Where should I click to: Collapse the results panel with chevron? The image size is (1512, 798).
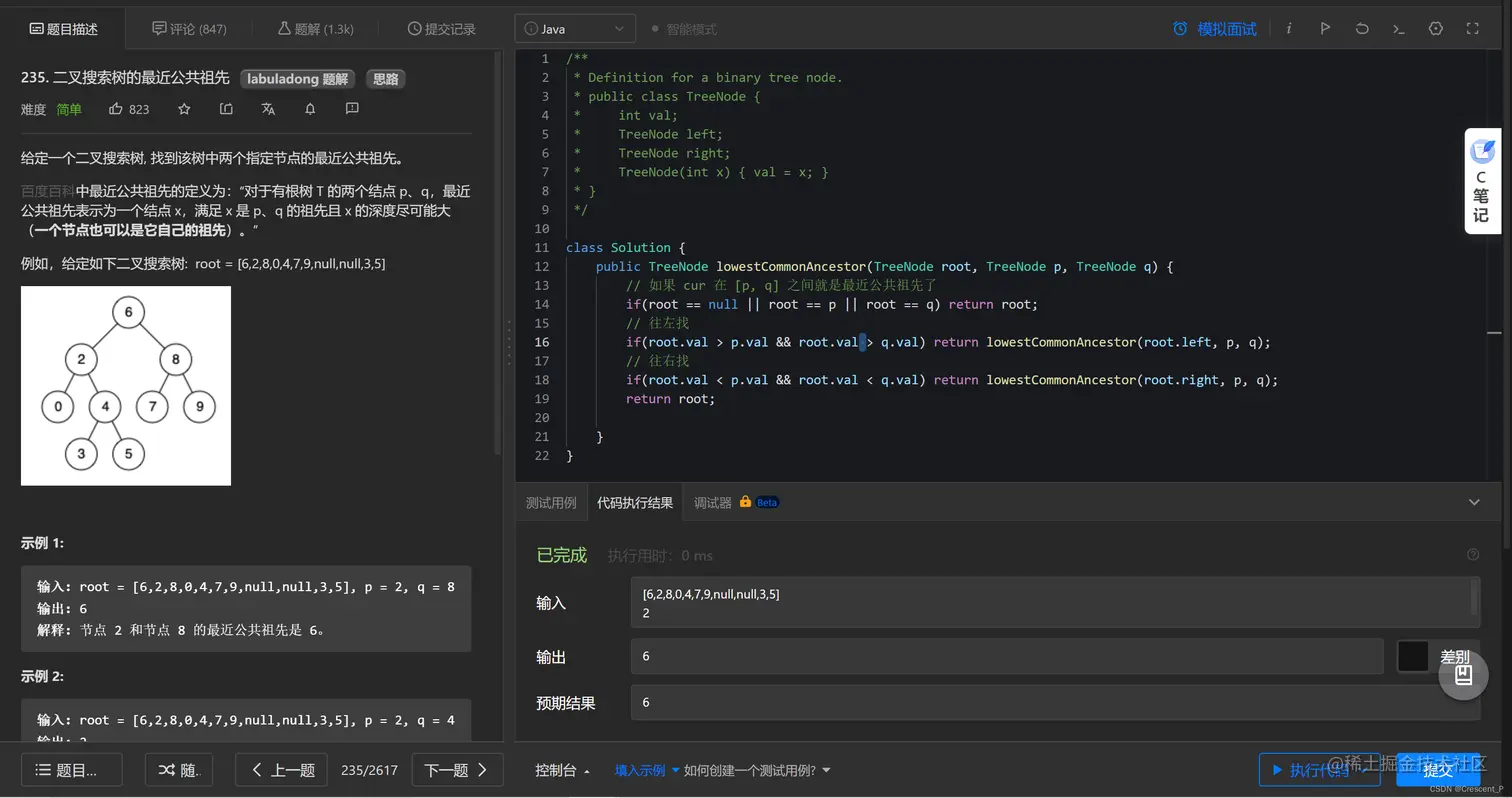click(1474, 502)
